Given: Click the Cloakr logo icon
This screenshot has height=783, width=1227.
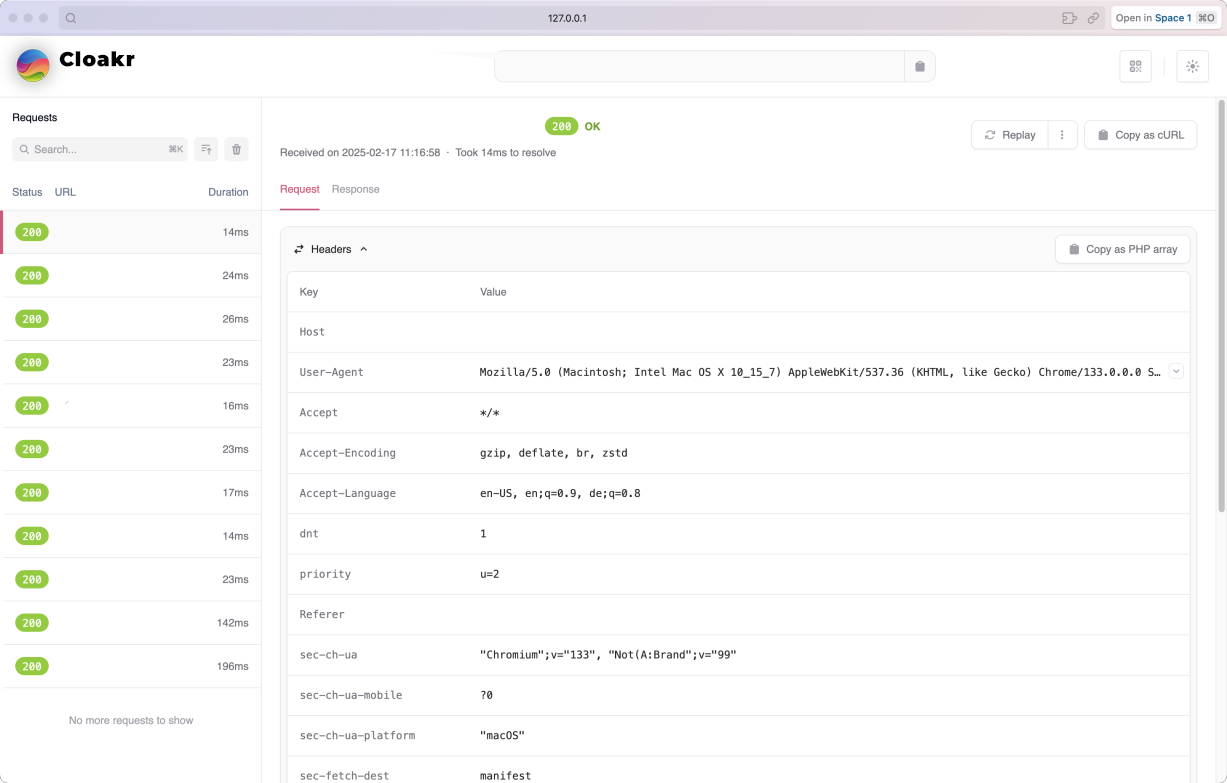Looking at the screenshot, I should coord(33,65).
